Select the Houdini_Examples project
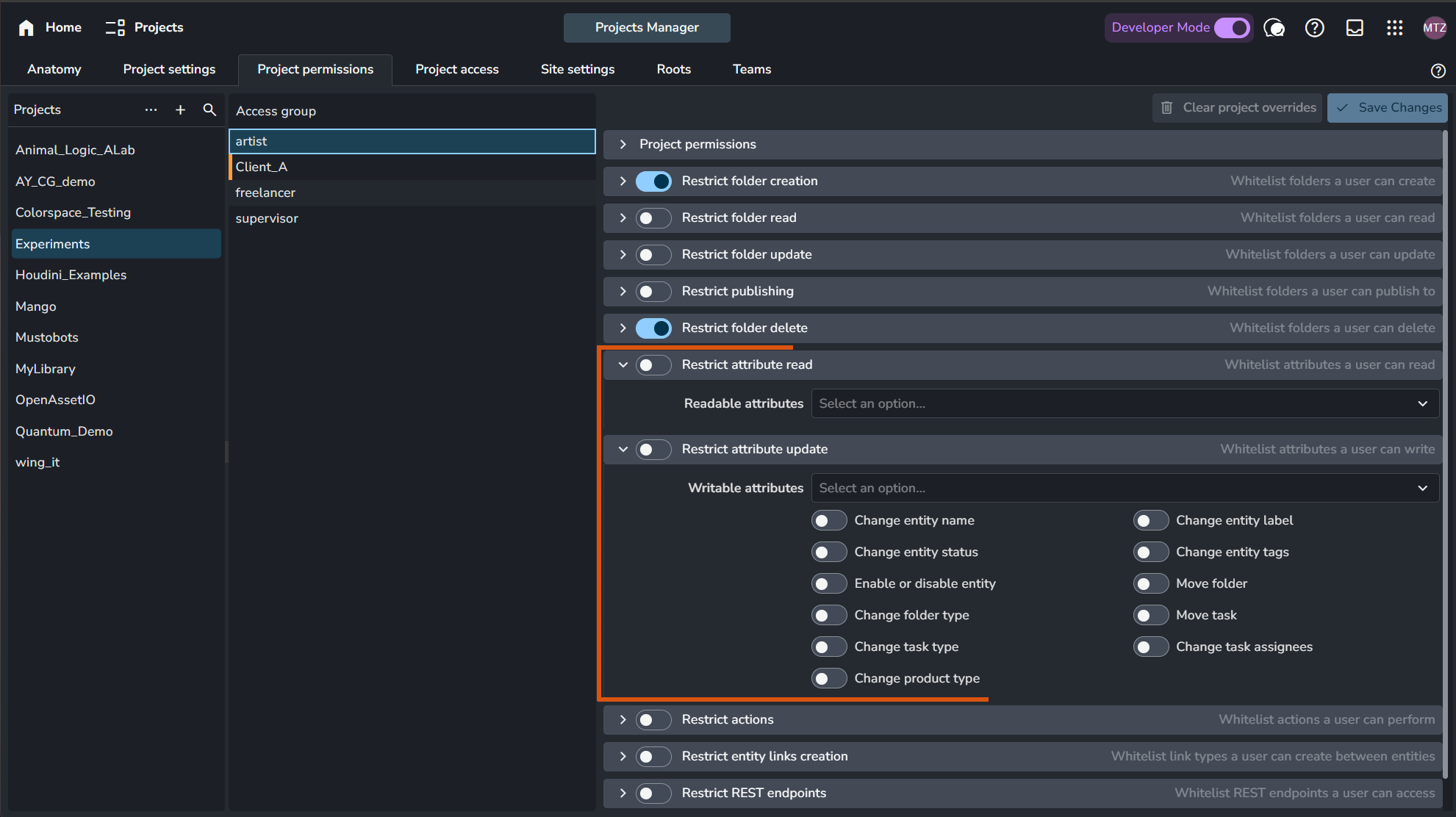 pyautogui.click(x=71, y=275)
